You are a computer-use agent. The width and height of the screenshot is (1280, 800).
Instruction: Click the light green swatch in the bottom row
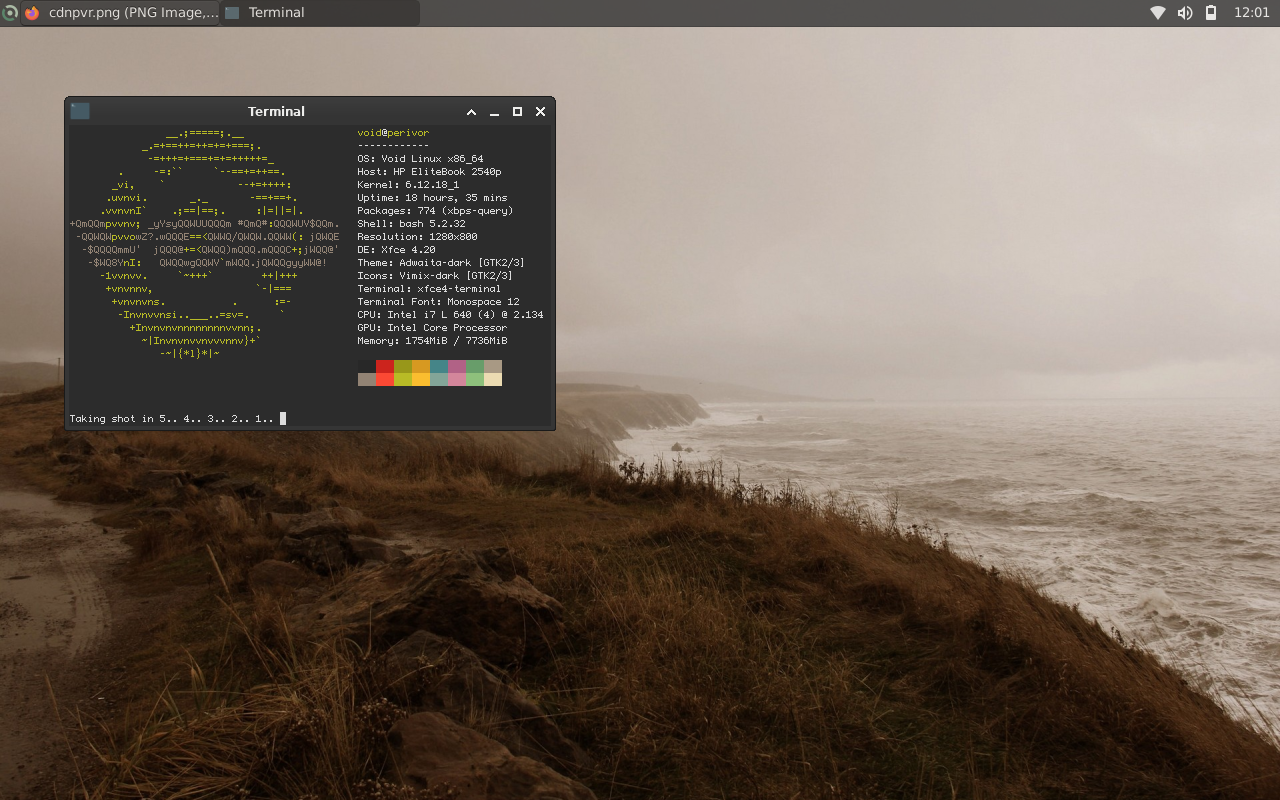pyautogui.click(x=475, y=379)
